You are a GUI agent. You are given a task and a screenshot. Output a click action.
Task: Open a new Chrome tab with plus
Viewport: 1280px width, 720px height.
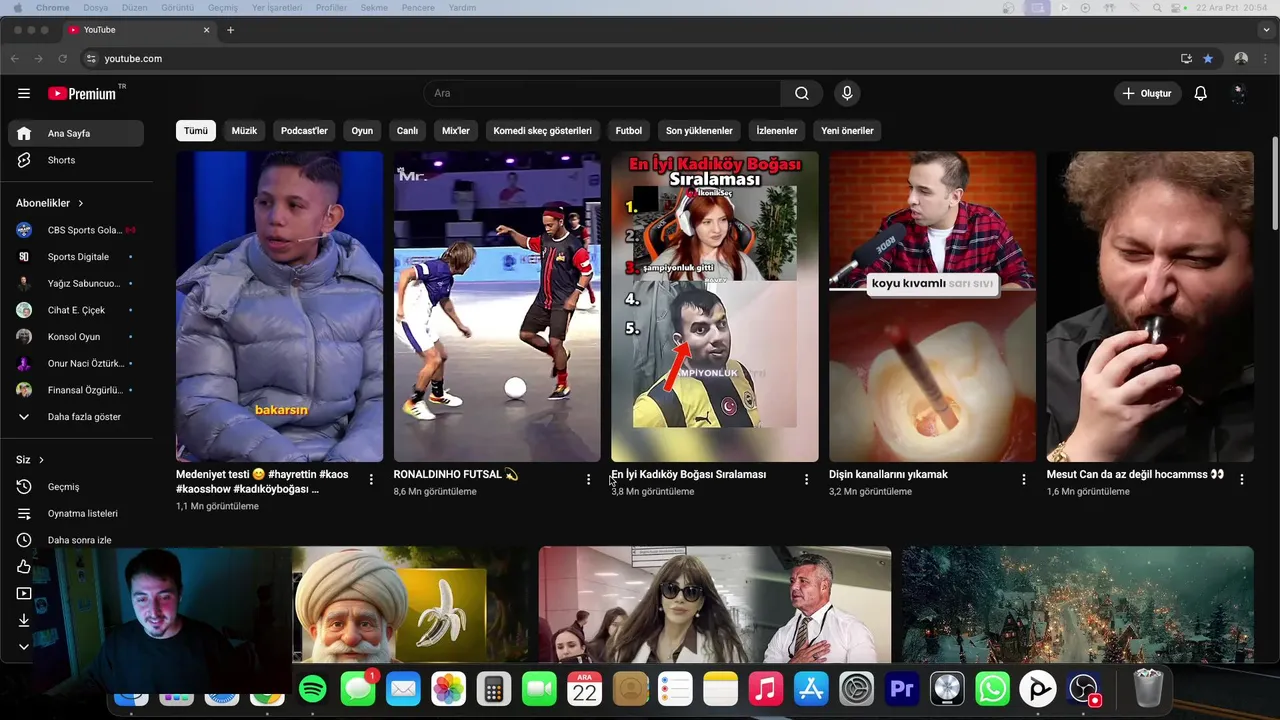[x=230, y=30]
